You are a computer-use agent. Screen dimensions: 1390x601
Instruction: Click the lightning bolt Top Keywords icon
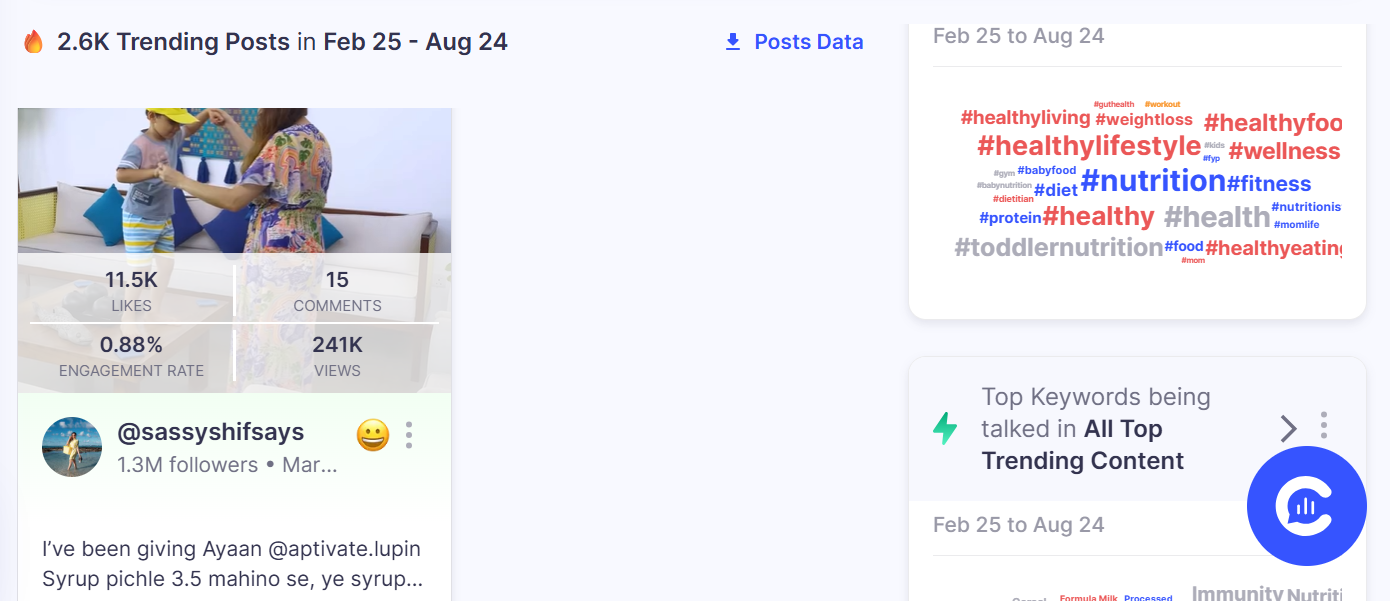tap(945, 428)
